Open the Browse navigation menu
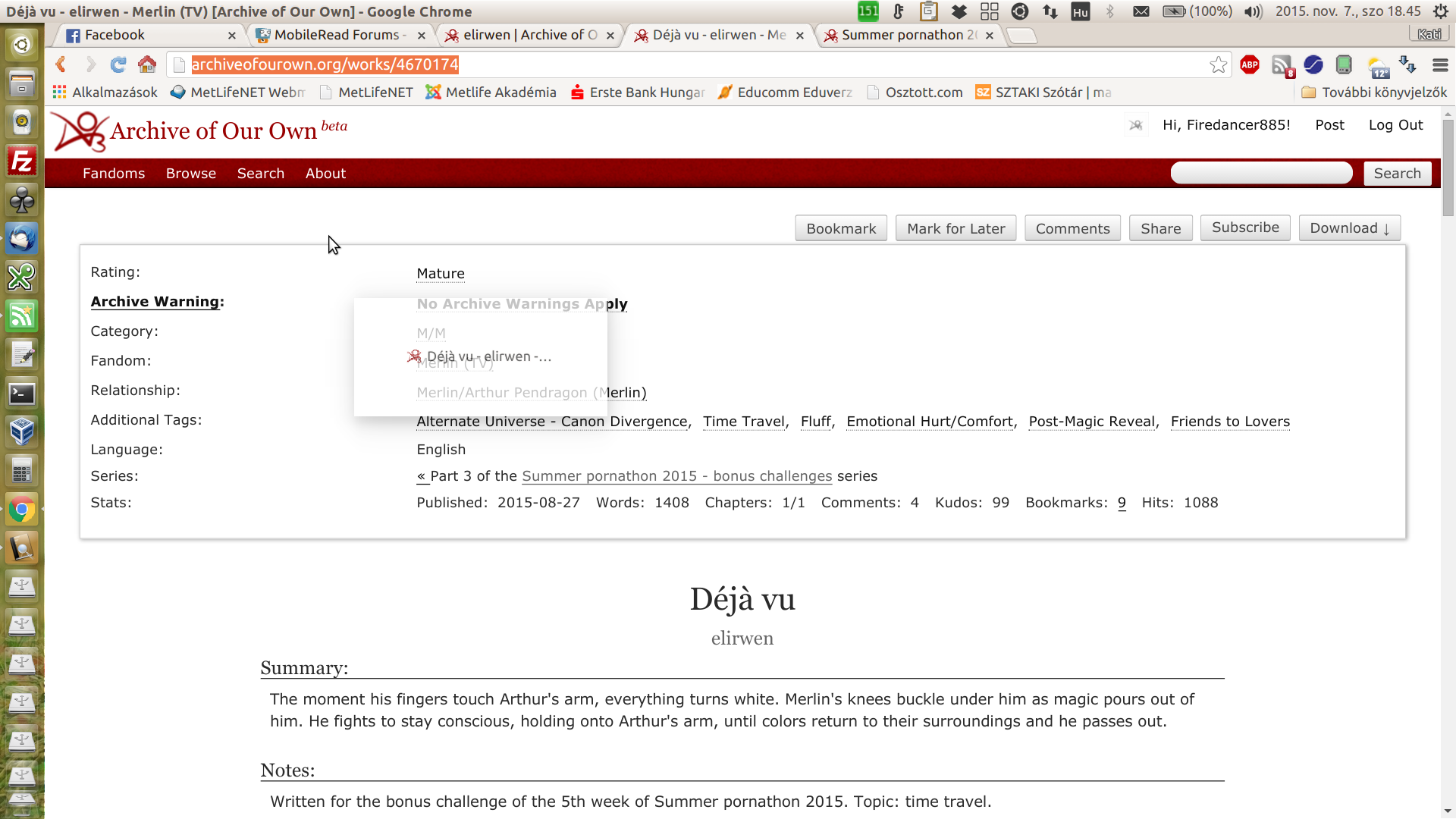The height and width of the screenshot is (819, 1456). coord(191,174)
